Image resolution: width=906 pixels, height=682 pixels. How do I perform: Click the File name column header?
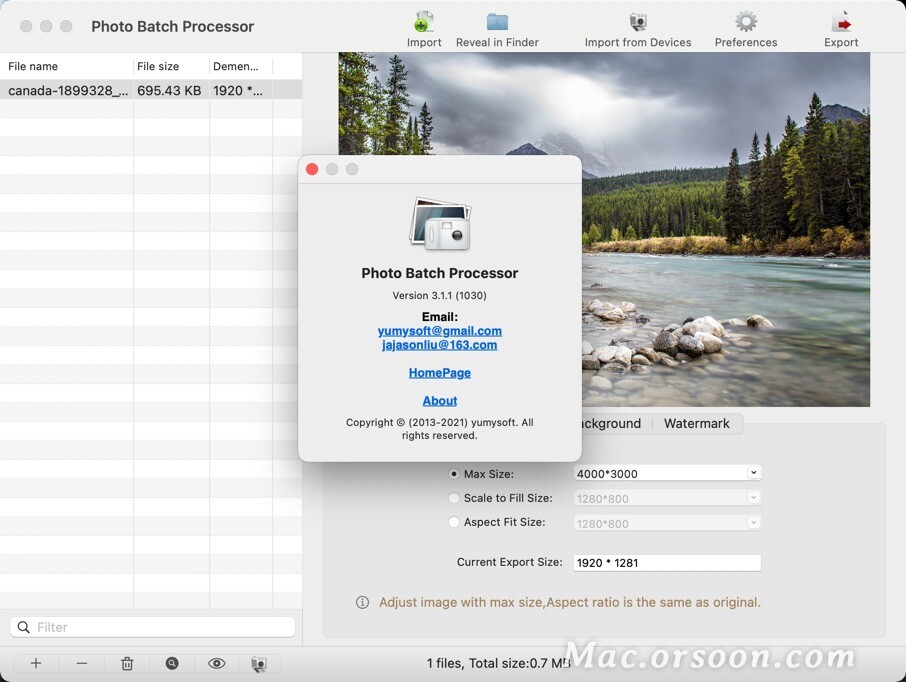(66, 66)
